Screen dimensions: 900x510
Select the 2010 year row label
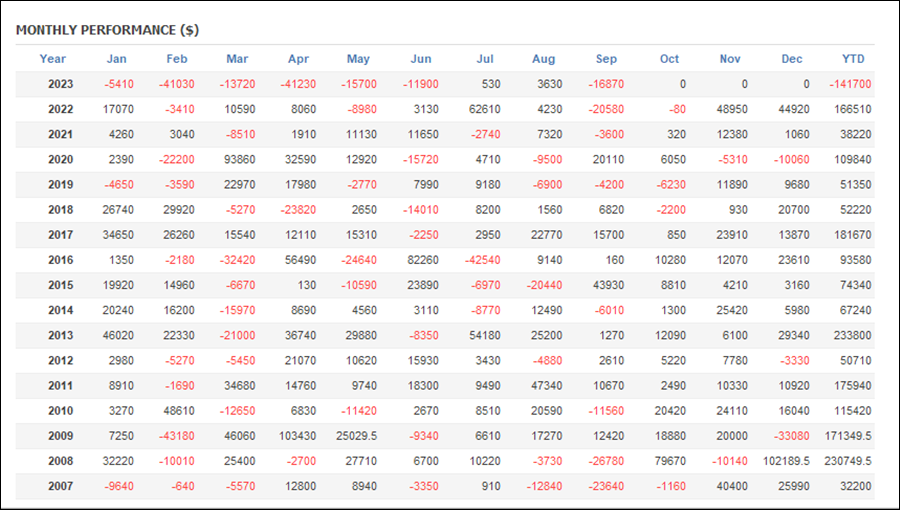(60, 411)
